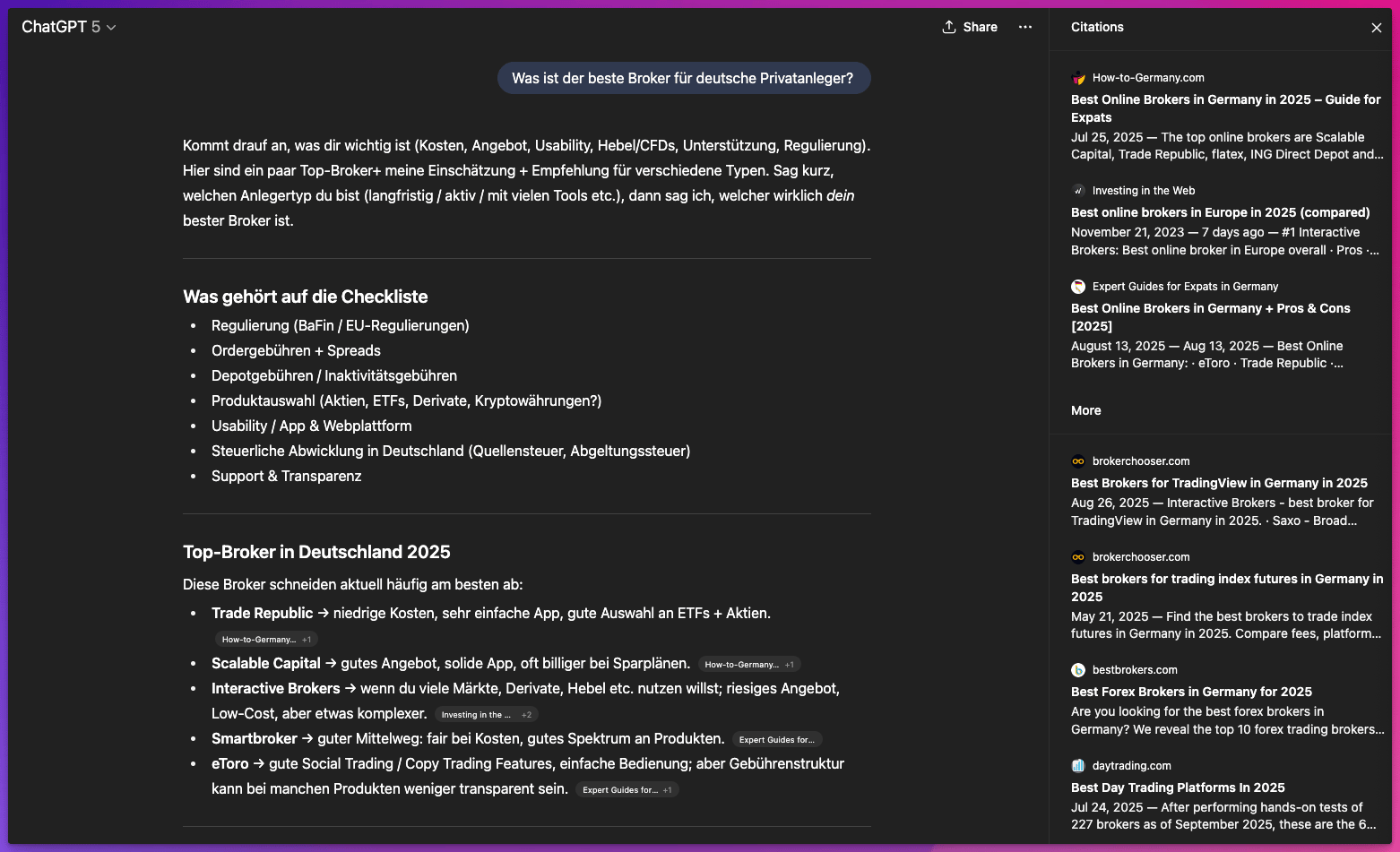
Task: Click the 'Top-Broker in Deutschland 2025' heading
Action: click(316, 552)
